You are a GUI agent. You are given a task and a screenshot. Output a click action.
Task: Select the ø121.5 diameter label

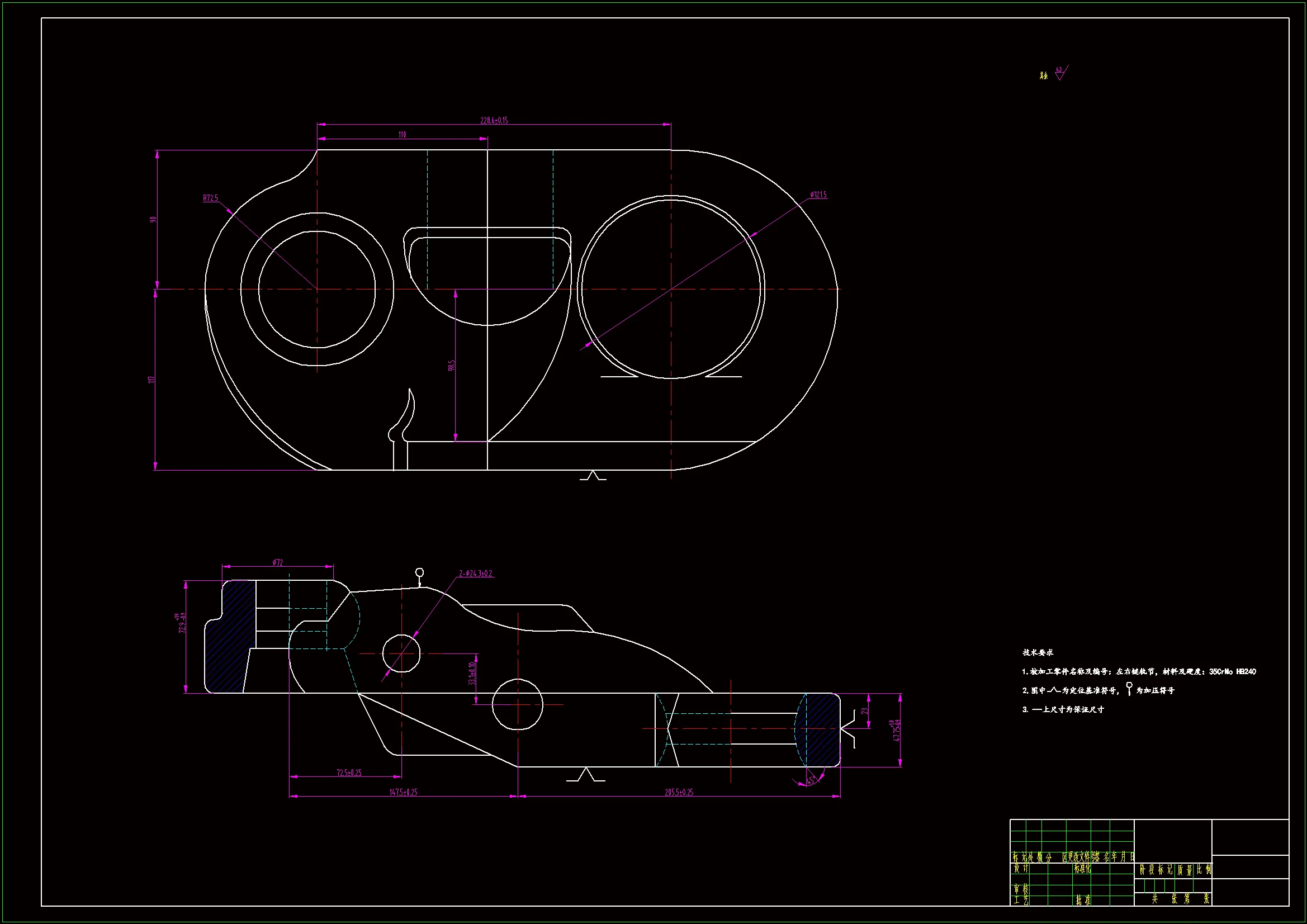[x=818, y=195]
